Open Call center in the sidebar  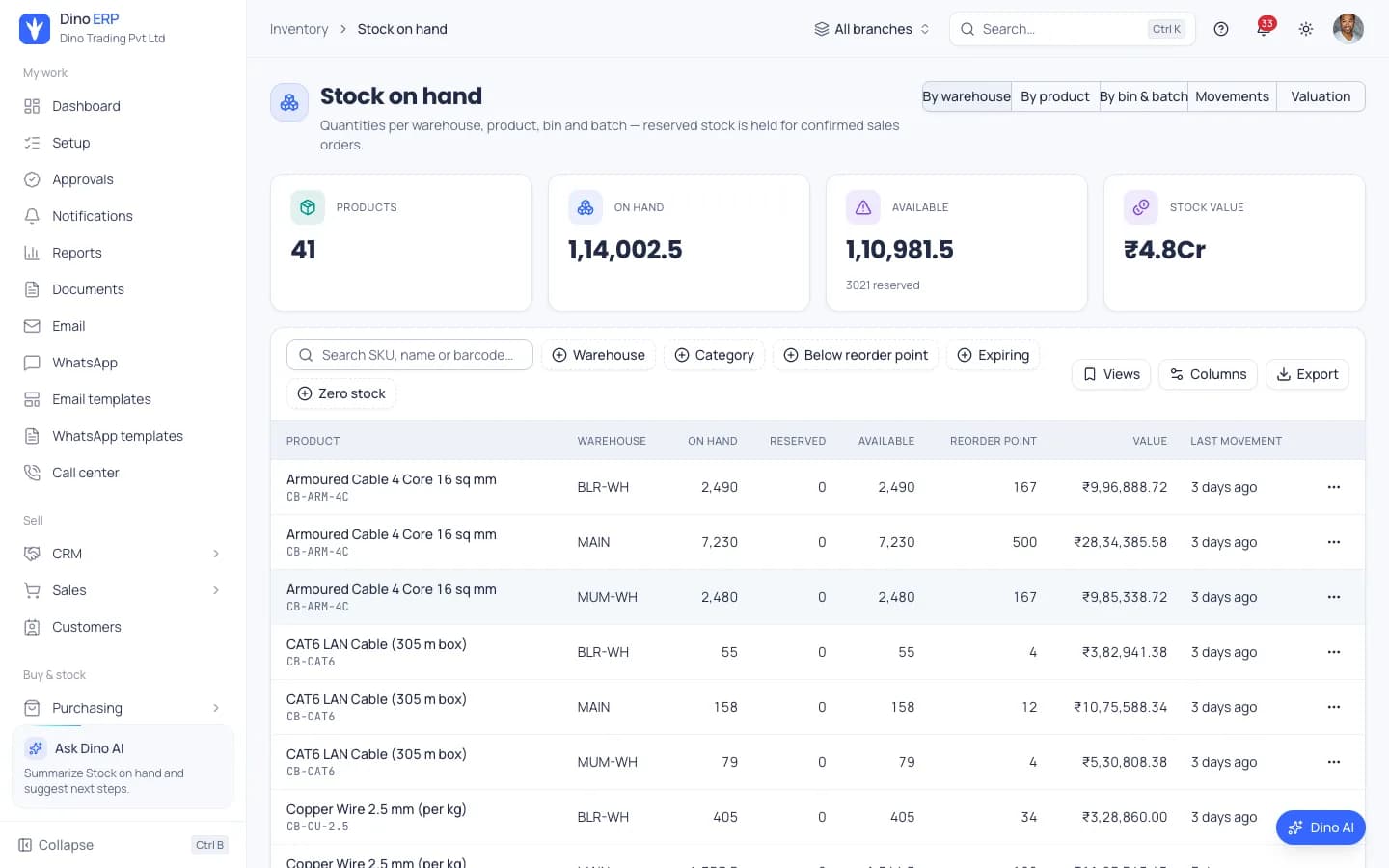(123, 473)
